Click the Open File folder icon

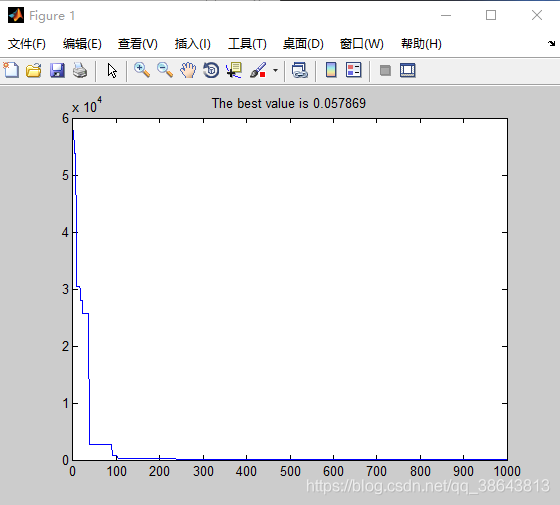point(34,70)
